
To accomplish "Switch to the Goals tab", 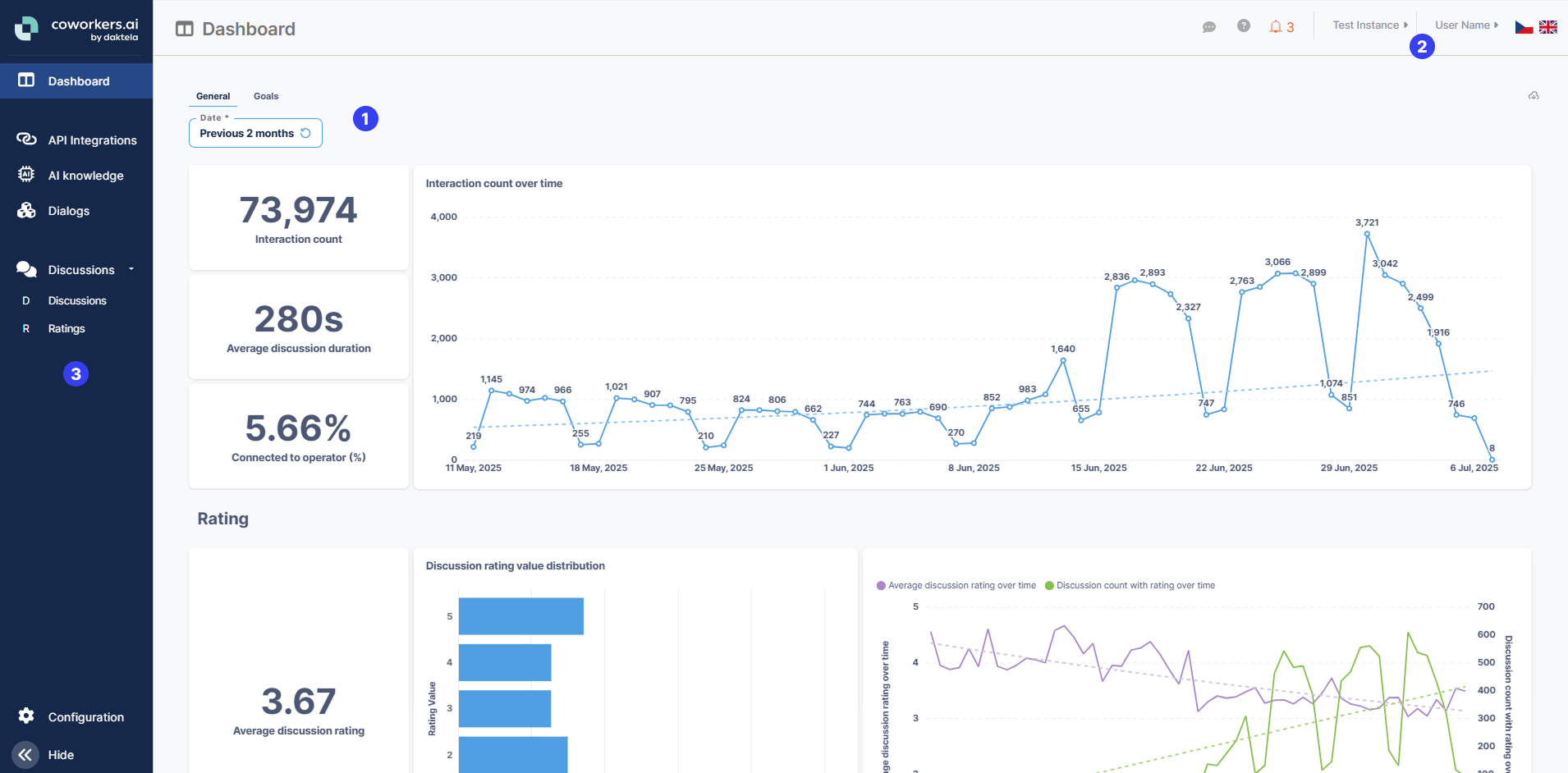I will click(x=265, y=95).
